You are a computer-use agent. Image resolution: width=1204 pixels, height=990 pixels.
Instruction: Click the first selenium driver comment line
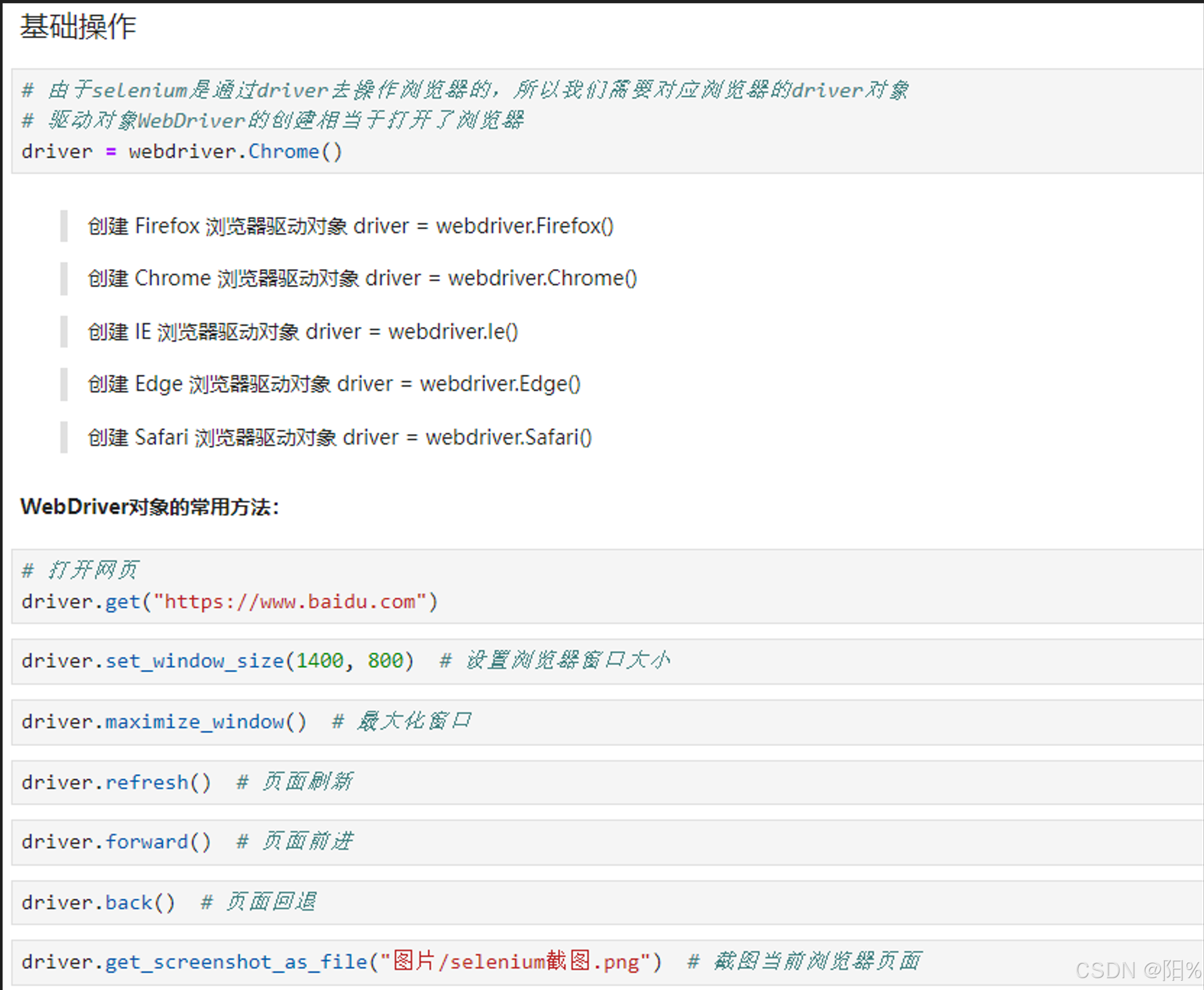pos(464,90)
